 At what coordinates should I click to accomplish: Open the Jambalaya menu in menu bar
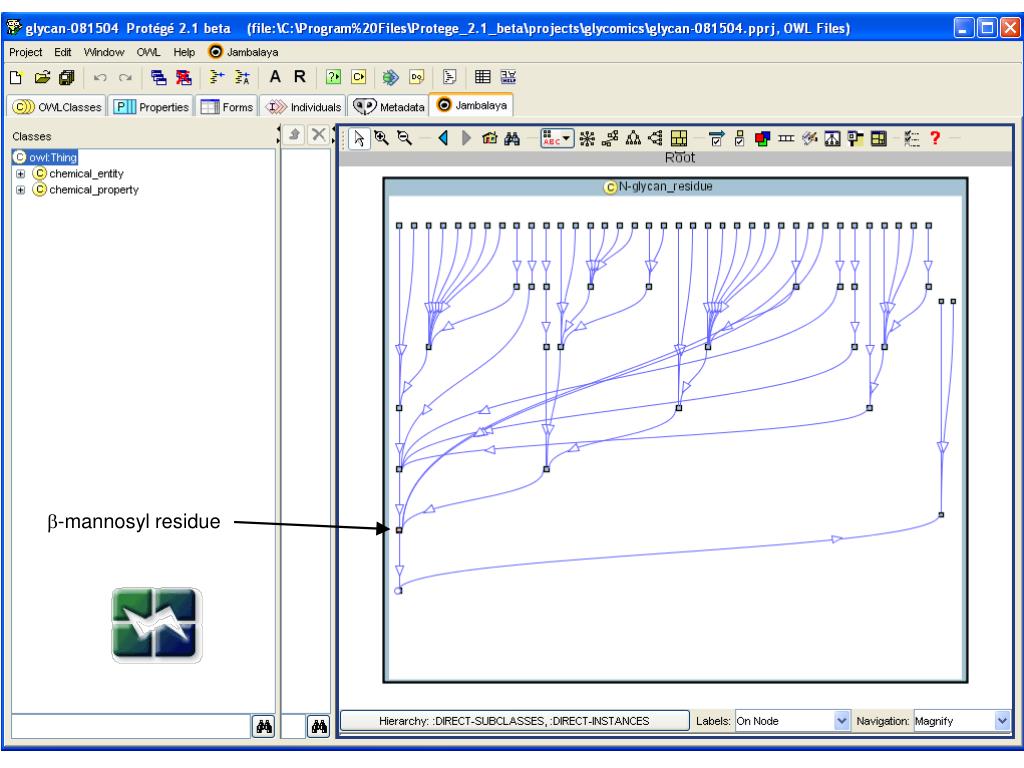click(243, 52)
